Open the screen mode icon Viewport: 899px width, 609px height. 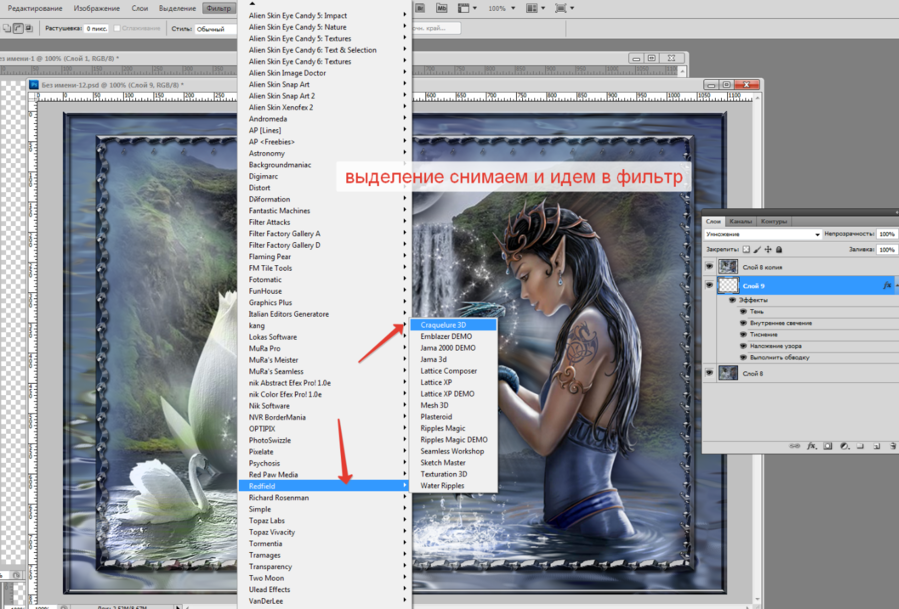(x=564, y=8)
